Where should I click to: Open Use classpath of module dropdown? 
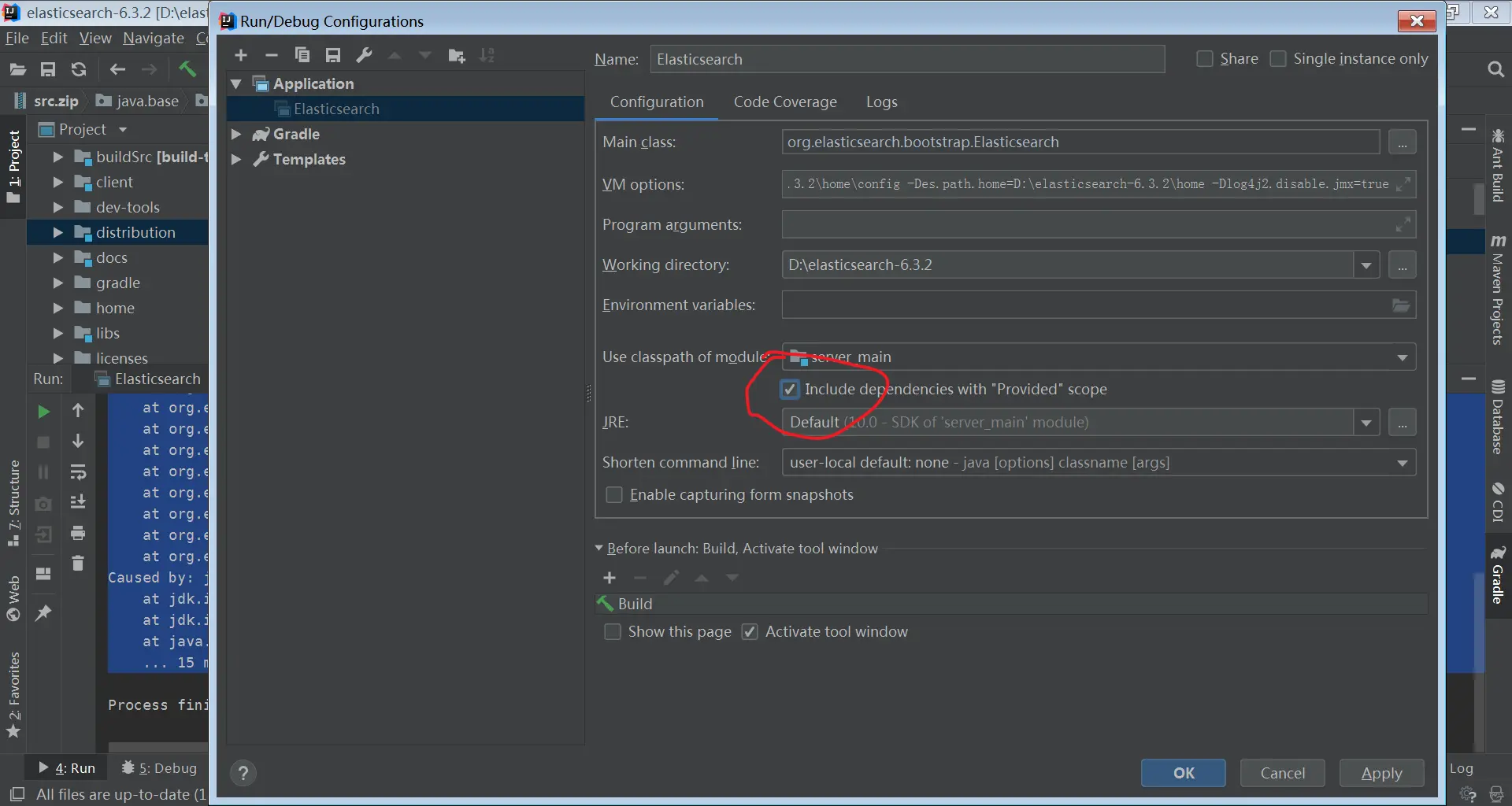coord(1403,357)
